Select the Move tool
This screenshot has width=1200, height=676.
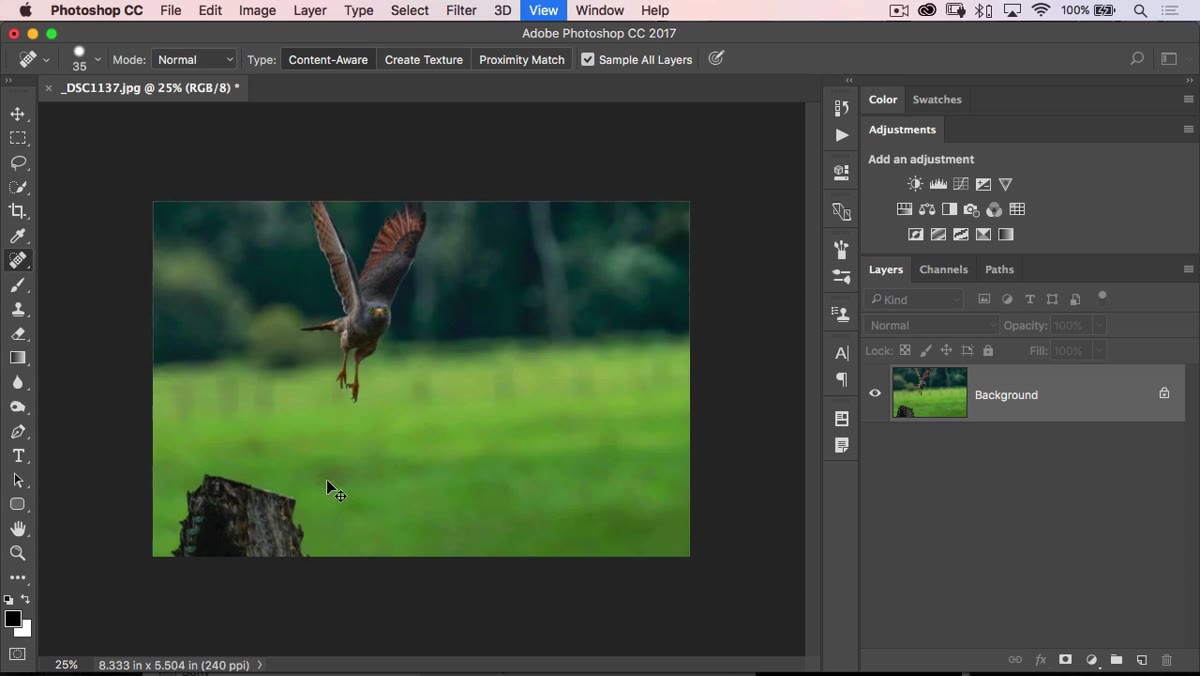[18, 114]
